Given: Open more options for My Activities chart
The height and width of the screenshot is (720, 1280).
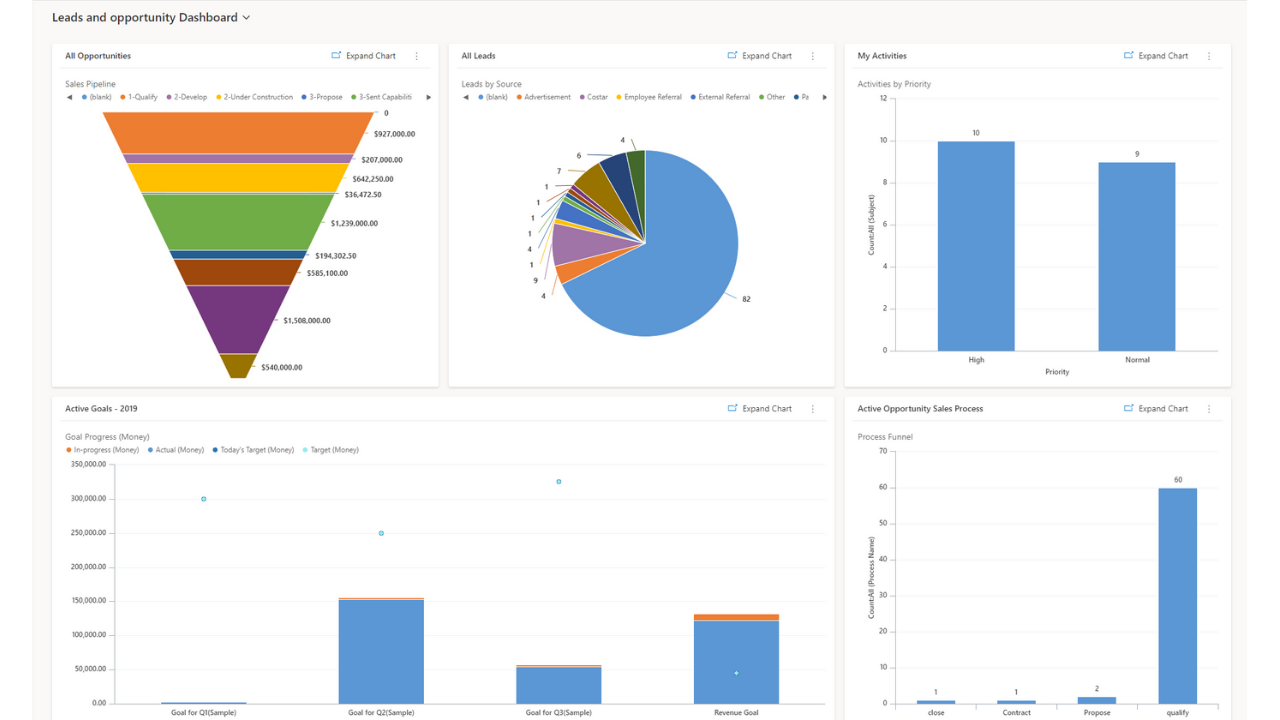Looking at the screenshot, I should 1209,56.
